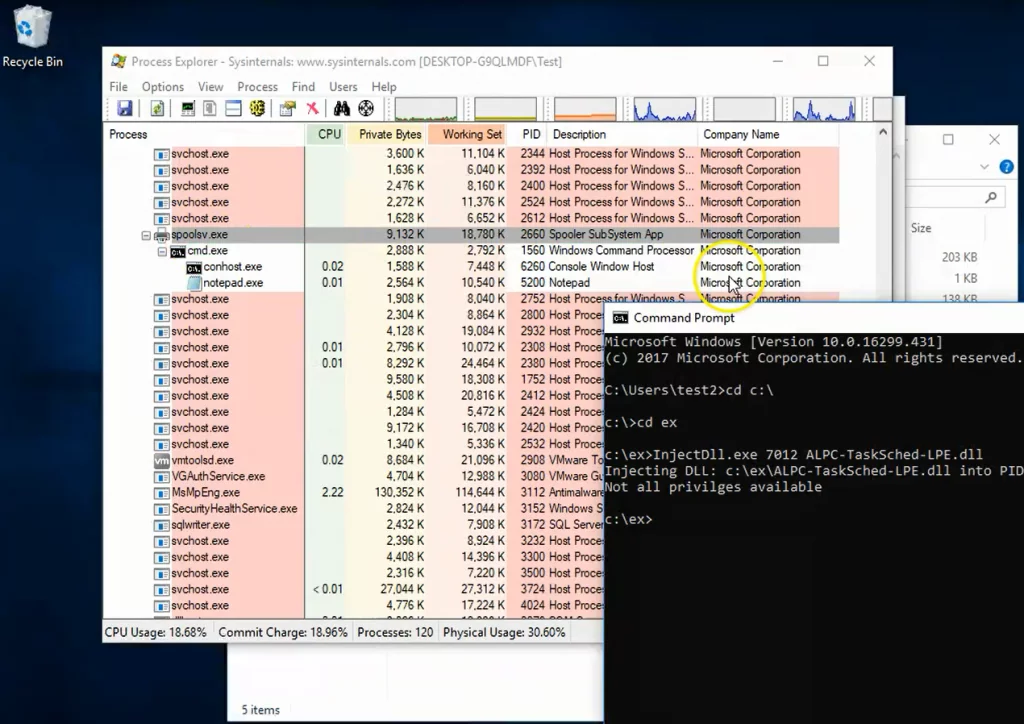1024x724 pixels.
Task: Click the MsMpEng.exe process icon
Action: pos(161,493)
